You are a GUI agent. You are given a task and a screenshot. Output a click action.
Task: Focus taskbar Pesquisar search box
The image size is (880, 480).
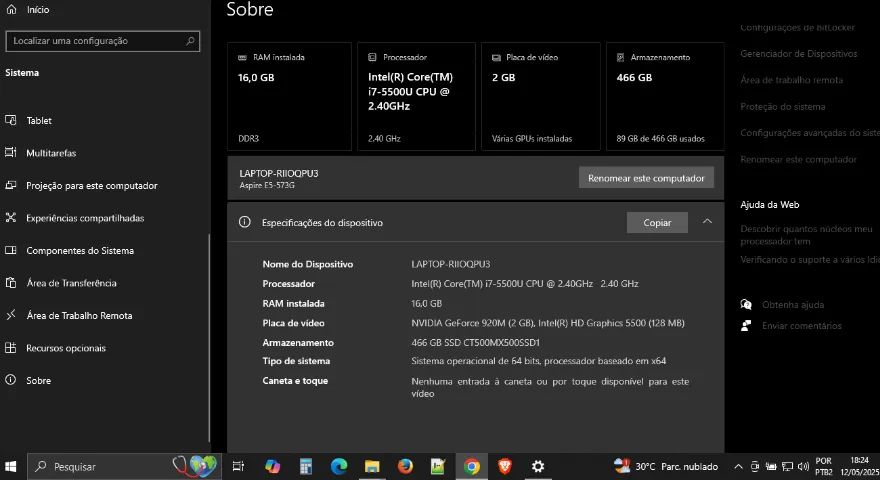[124, 467]
